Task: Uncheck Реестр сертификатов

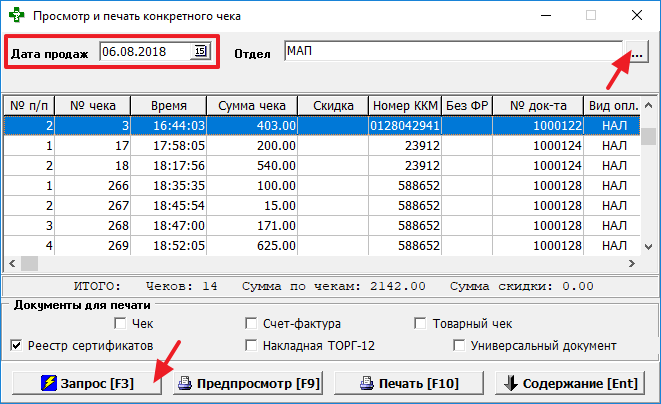Action: (x=16, y=346)
